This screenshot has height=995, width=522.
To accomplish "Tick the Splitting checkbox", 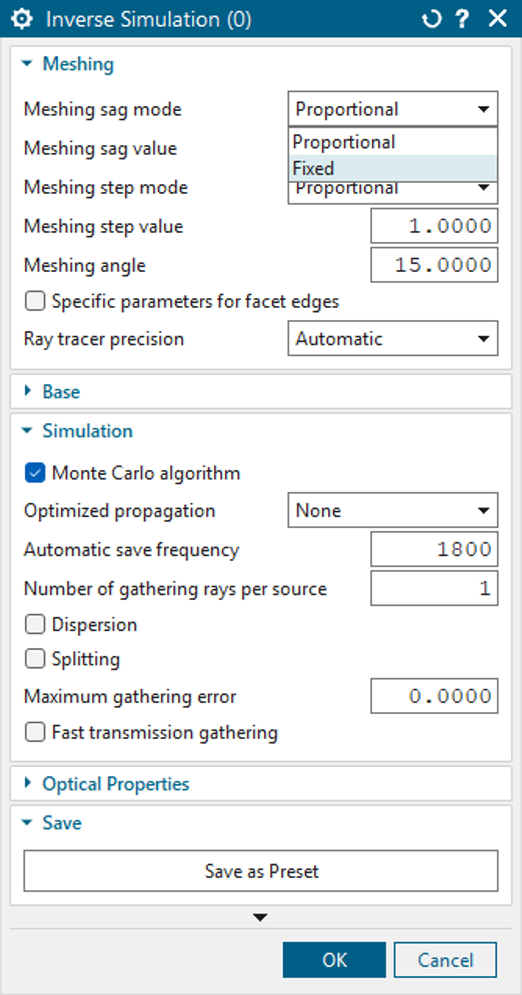I will (35, 659).
